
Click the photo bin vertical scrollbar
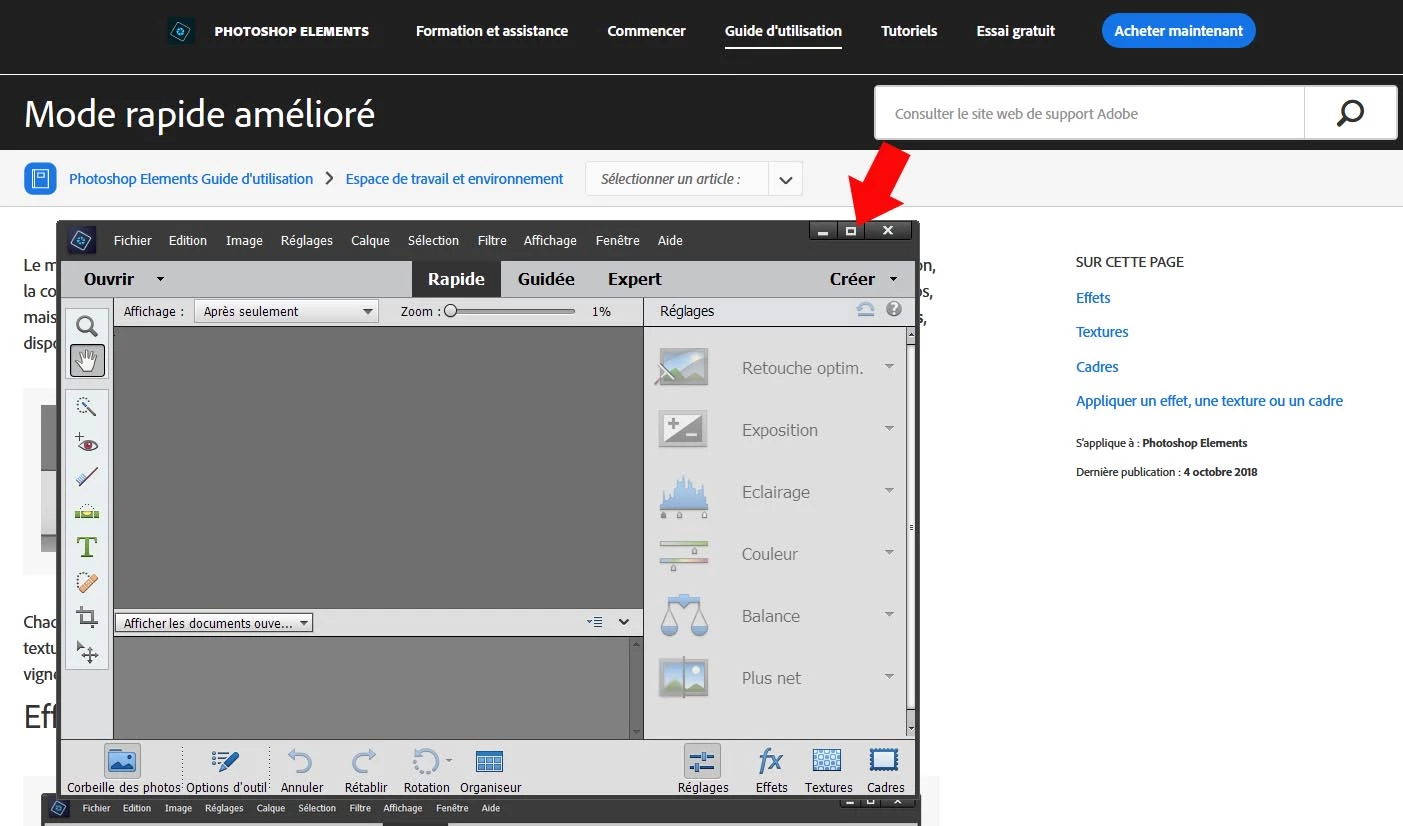pyautogui.click(x=636, y=688)
